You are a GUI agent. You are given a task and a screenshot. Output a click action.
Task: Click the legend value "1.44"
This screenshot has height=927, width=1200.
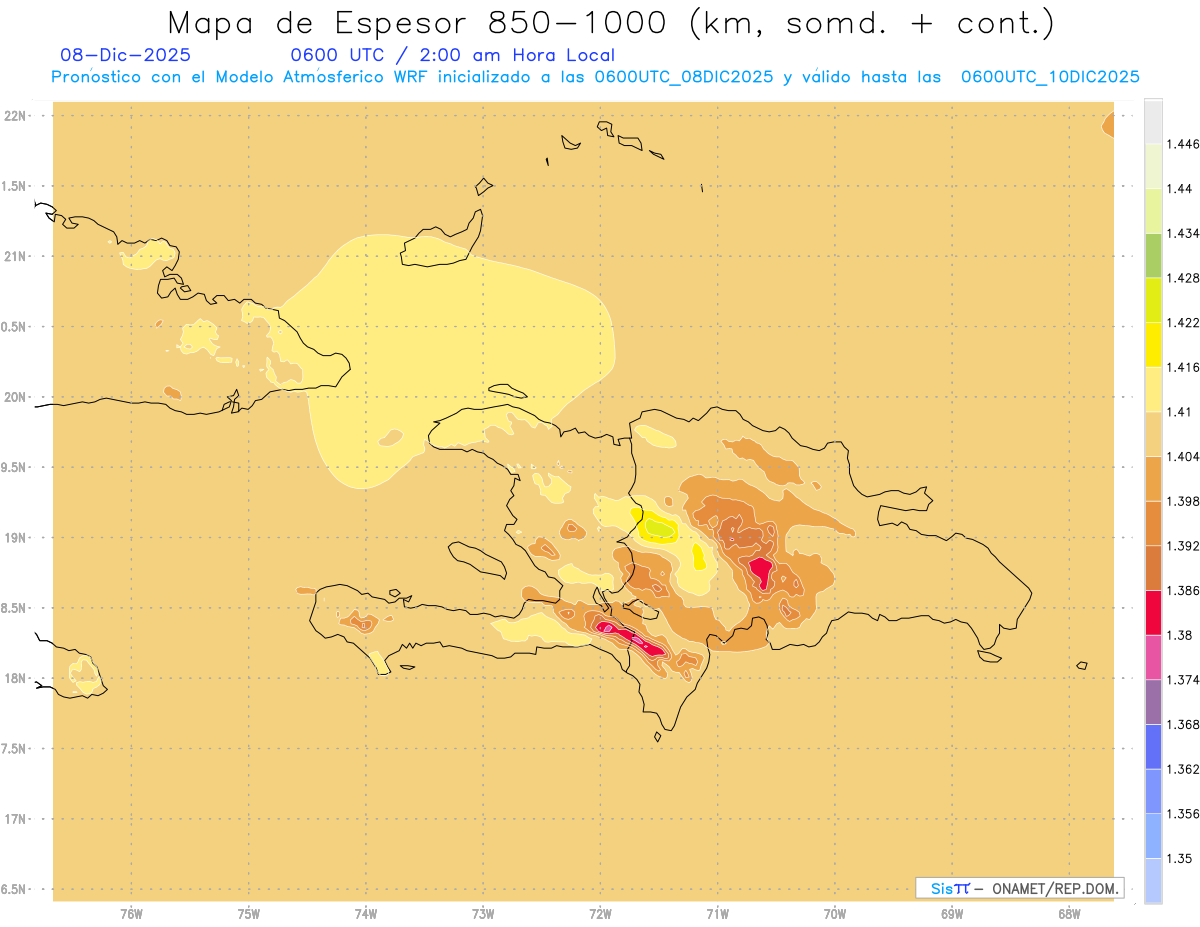pyautogui.click(x=1181, y=189)
